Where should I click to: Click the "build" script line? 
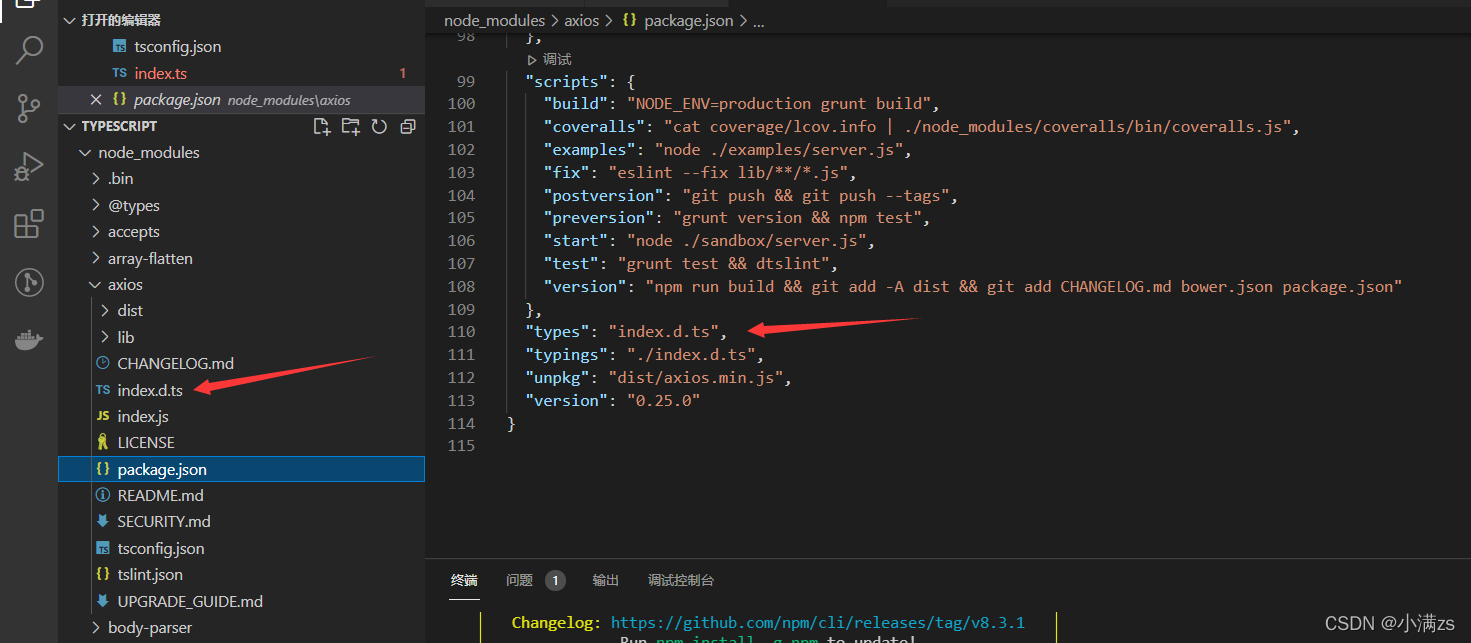coord(742,103)
